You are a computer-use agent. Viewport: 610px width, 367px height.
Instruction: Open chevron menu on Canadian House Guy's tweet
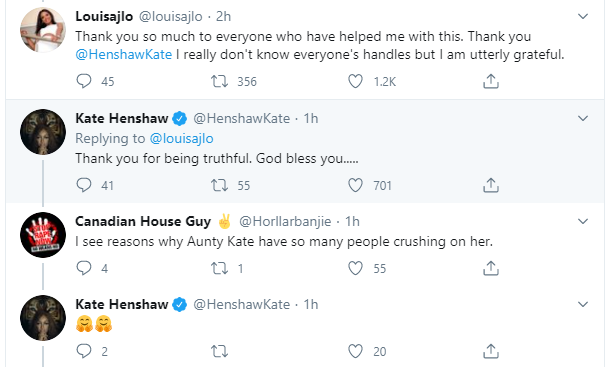click(x=582, y=221)
